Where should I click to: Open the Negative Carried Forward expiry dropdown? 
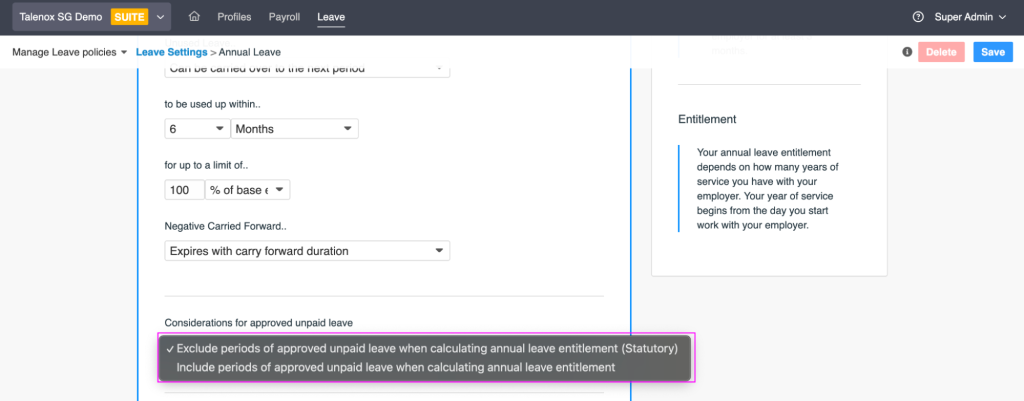307,250
